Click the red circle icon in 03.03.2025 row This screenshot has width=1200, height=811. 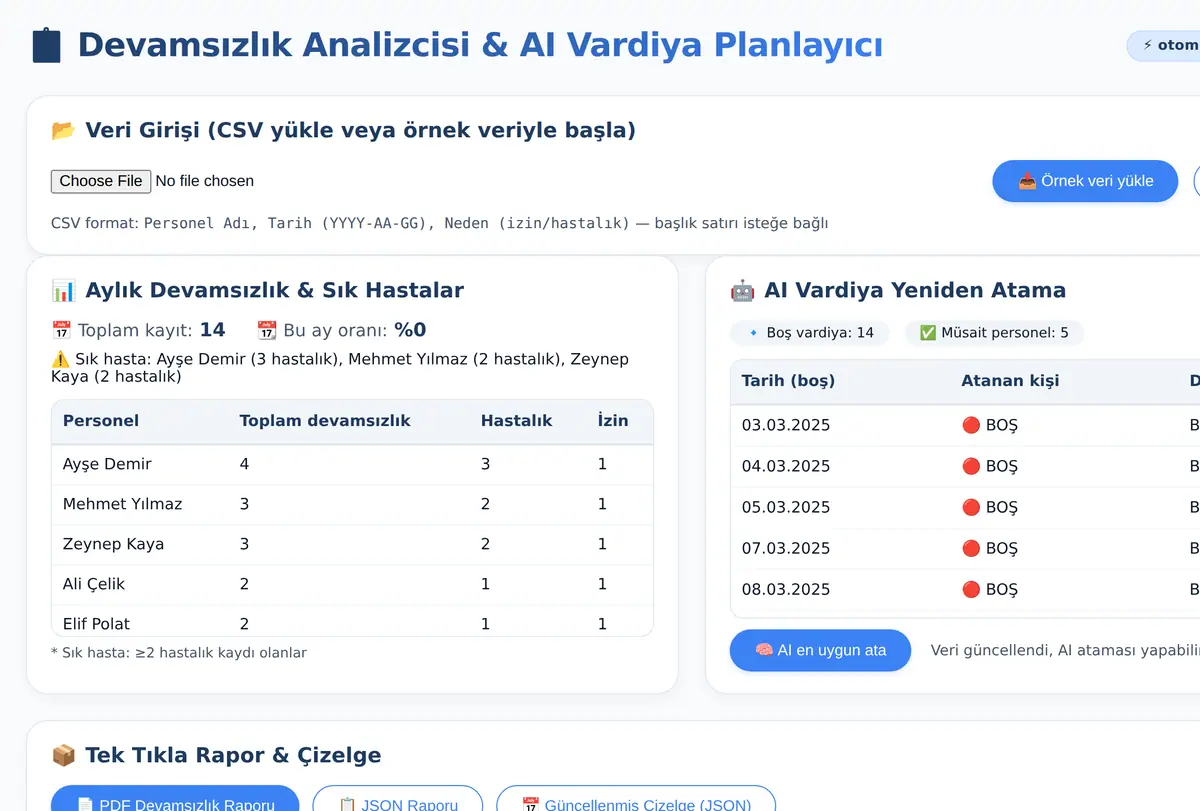pos(970,425)
